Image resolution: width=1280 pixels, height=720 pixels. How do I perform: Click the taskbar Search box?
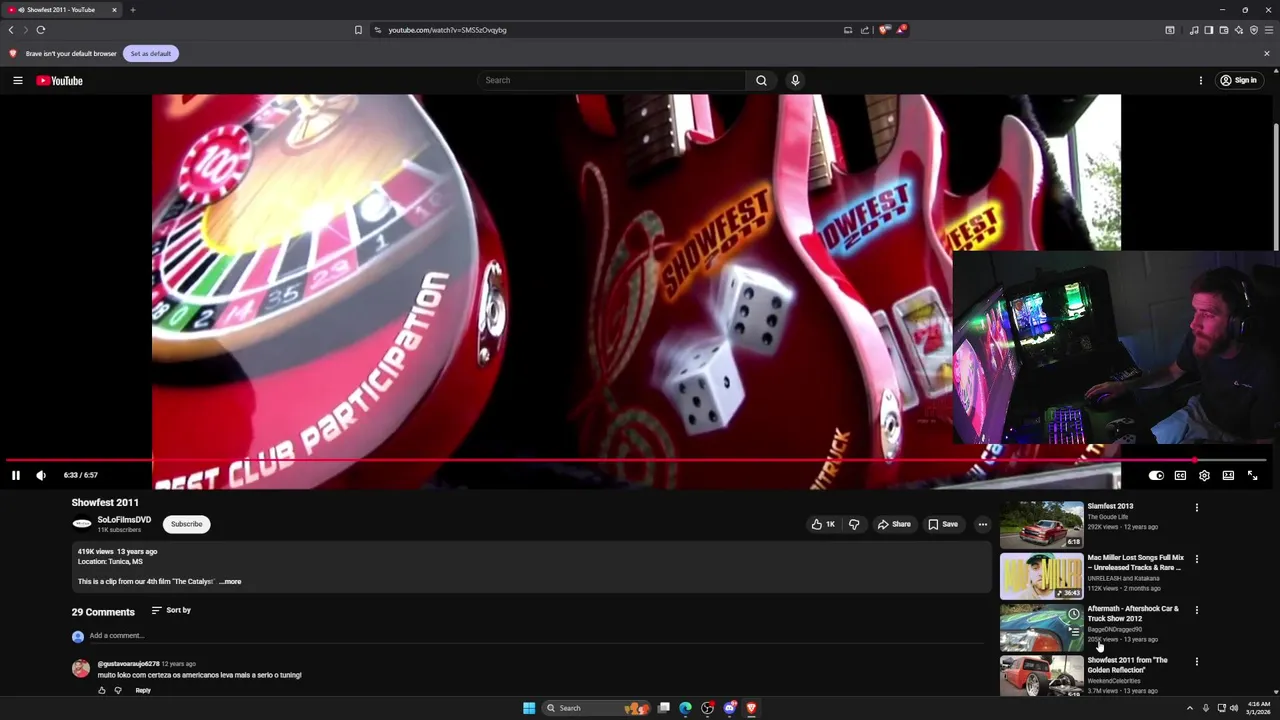coord(598,708)
